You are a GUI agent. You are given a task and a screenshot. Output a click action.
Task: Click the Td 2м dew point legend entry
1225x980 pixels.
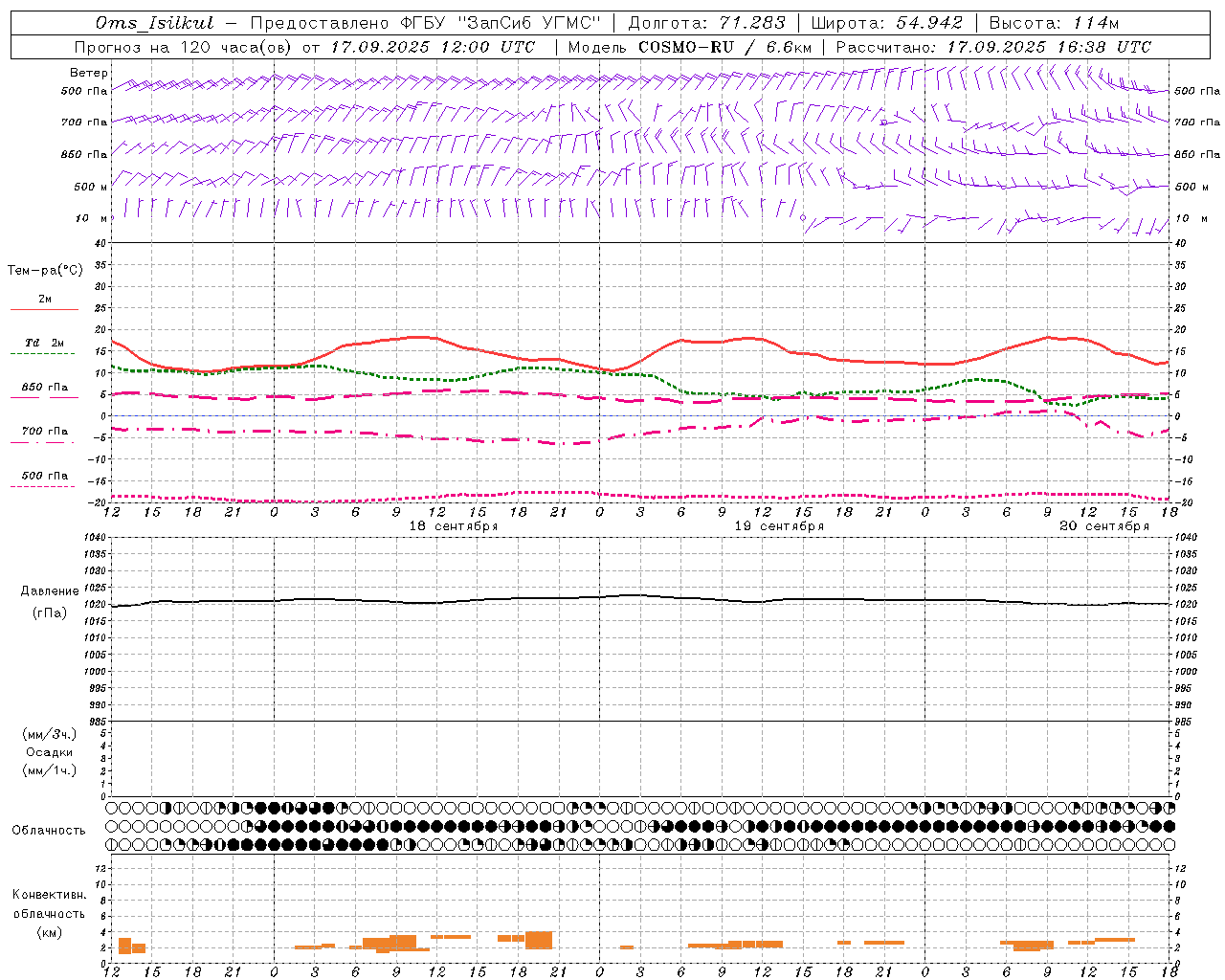(44, 347)
